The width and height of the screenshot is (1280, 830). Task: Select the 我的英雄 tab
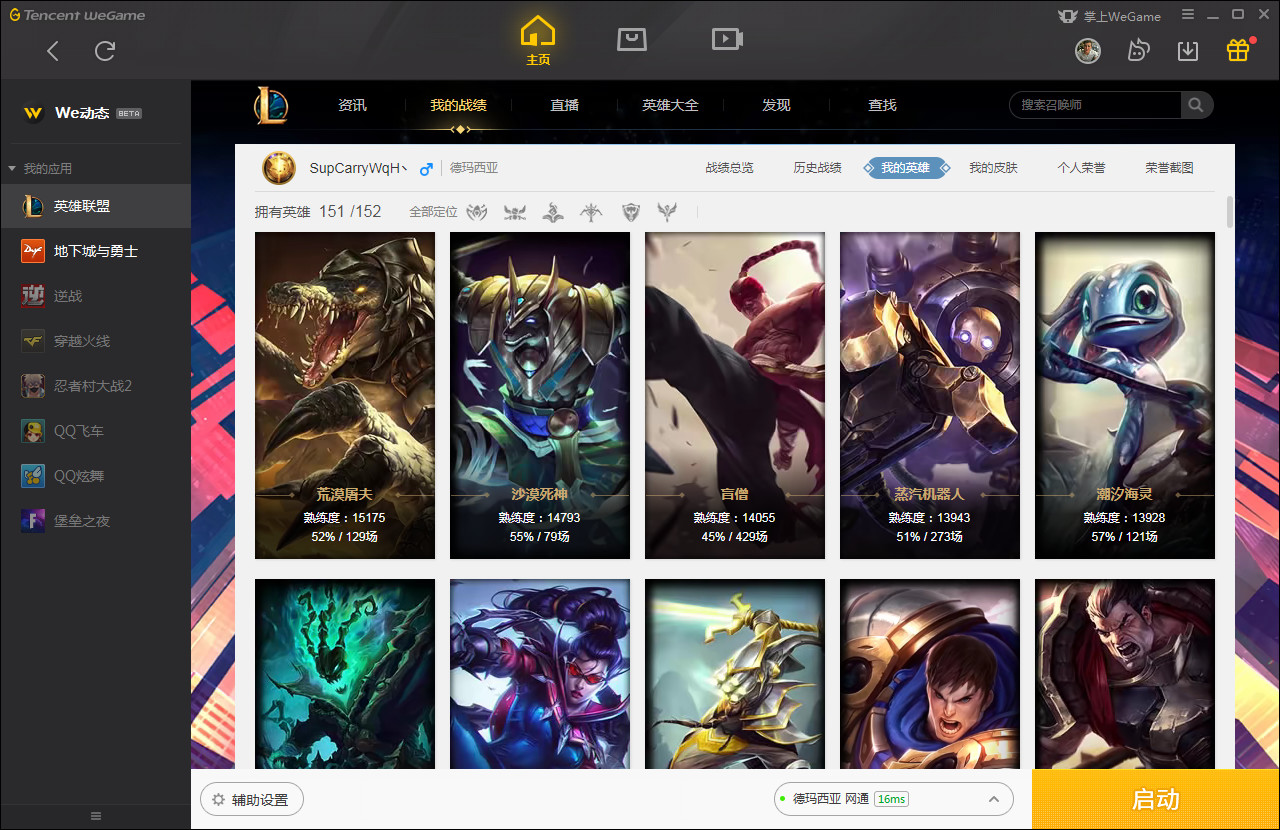[905, 168]
